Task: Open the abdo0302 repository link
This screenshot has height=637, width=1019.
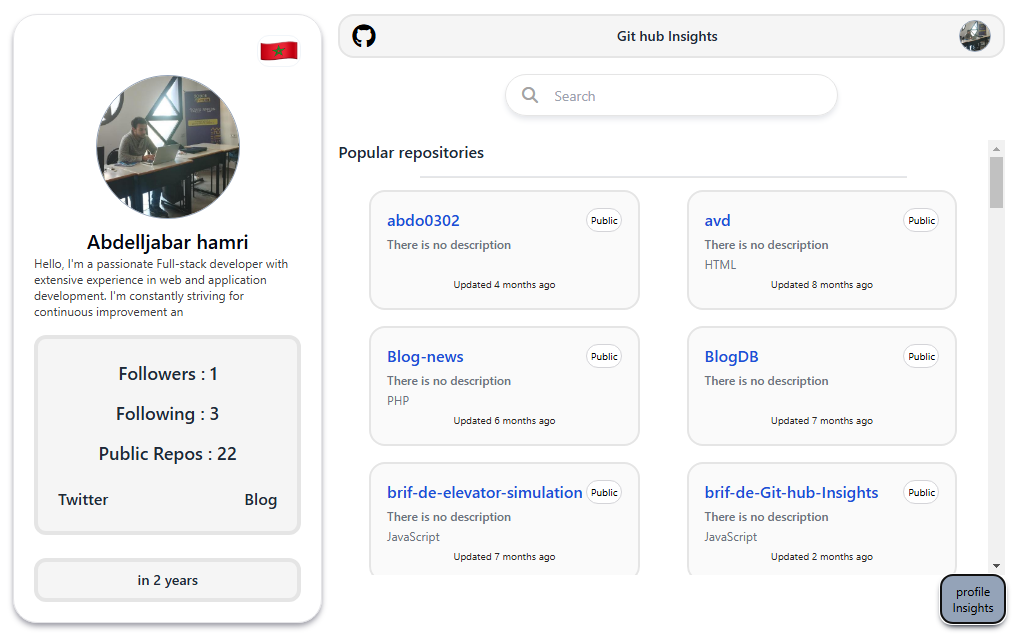Action: point(423,220)
